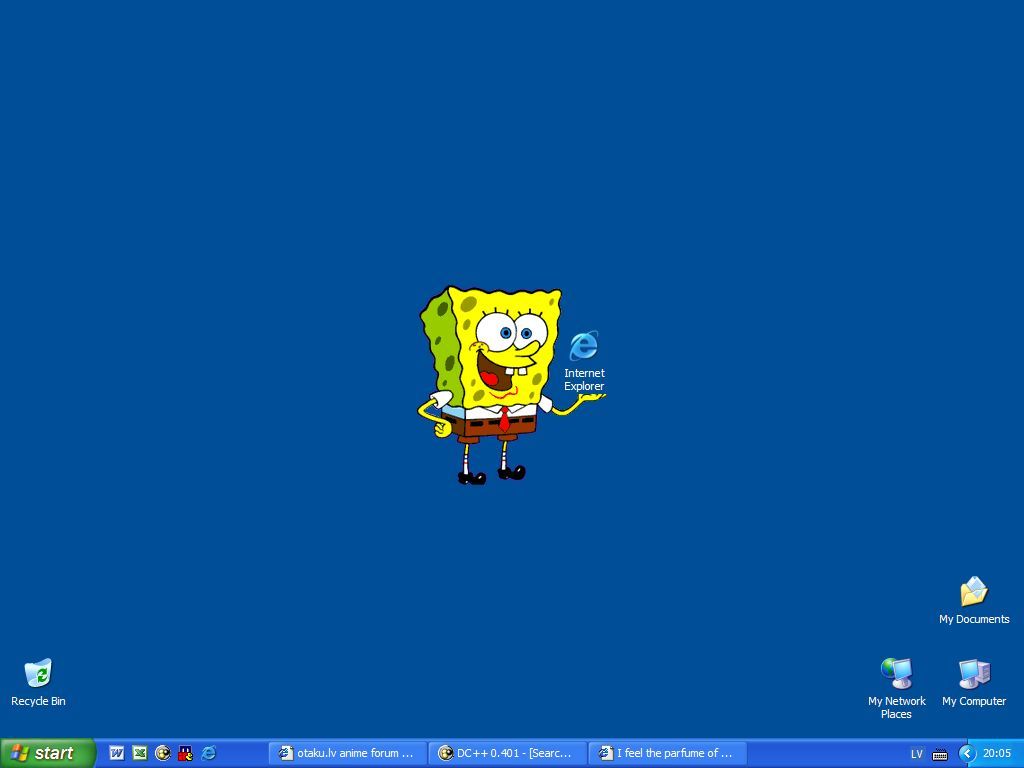The width and height of the screenshot is (1024, 768).
Task: Click the 20:05 taskbar clock
Action: (x=997, y=753)
